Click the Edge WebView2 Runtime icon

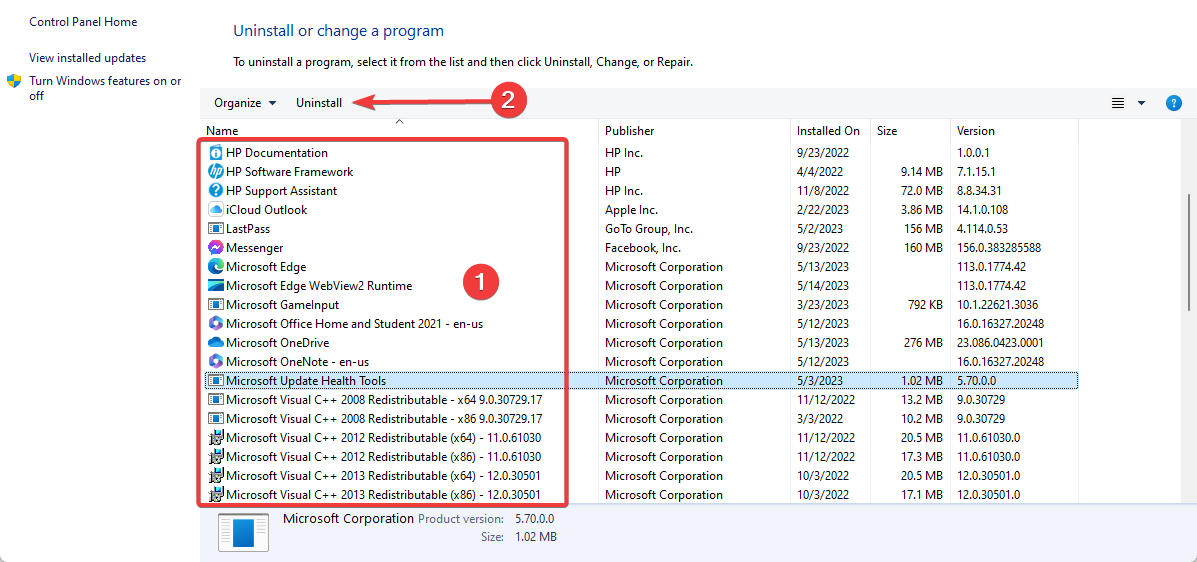point(215,286)
